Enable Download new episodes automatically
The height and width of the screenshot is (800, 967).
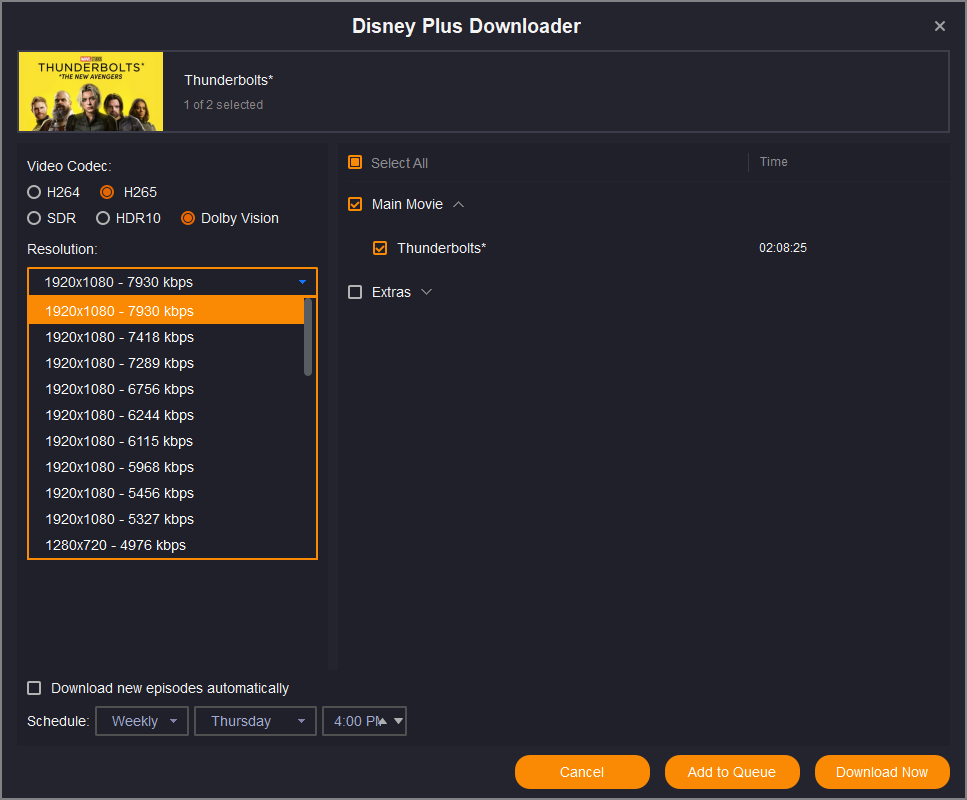pos(35,688)
